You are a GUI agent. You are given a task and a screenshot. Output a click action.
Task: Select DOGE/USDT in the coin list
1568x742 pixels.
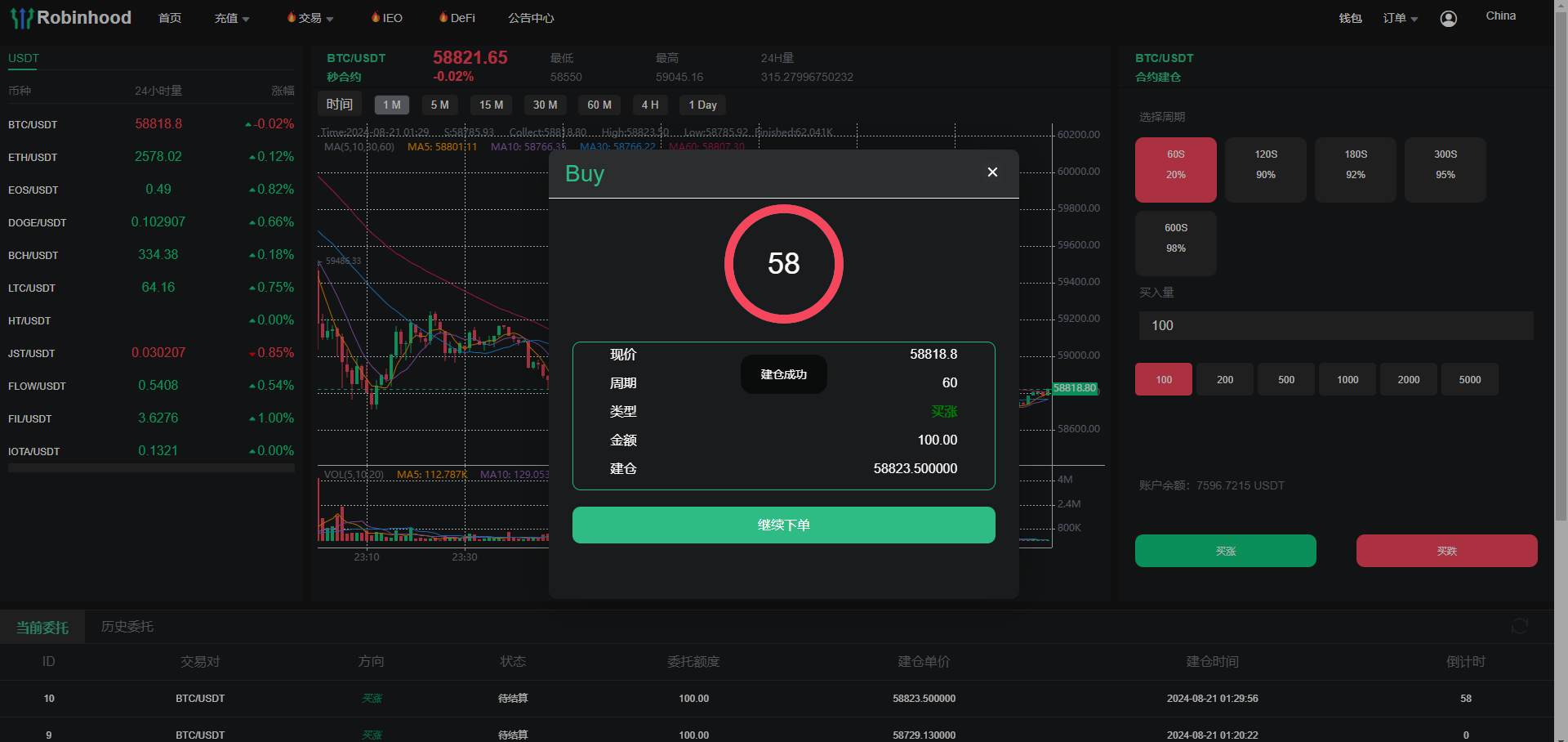[151, 222]
